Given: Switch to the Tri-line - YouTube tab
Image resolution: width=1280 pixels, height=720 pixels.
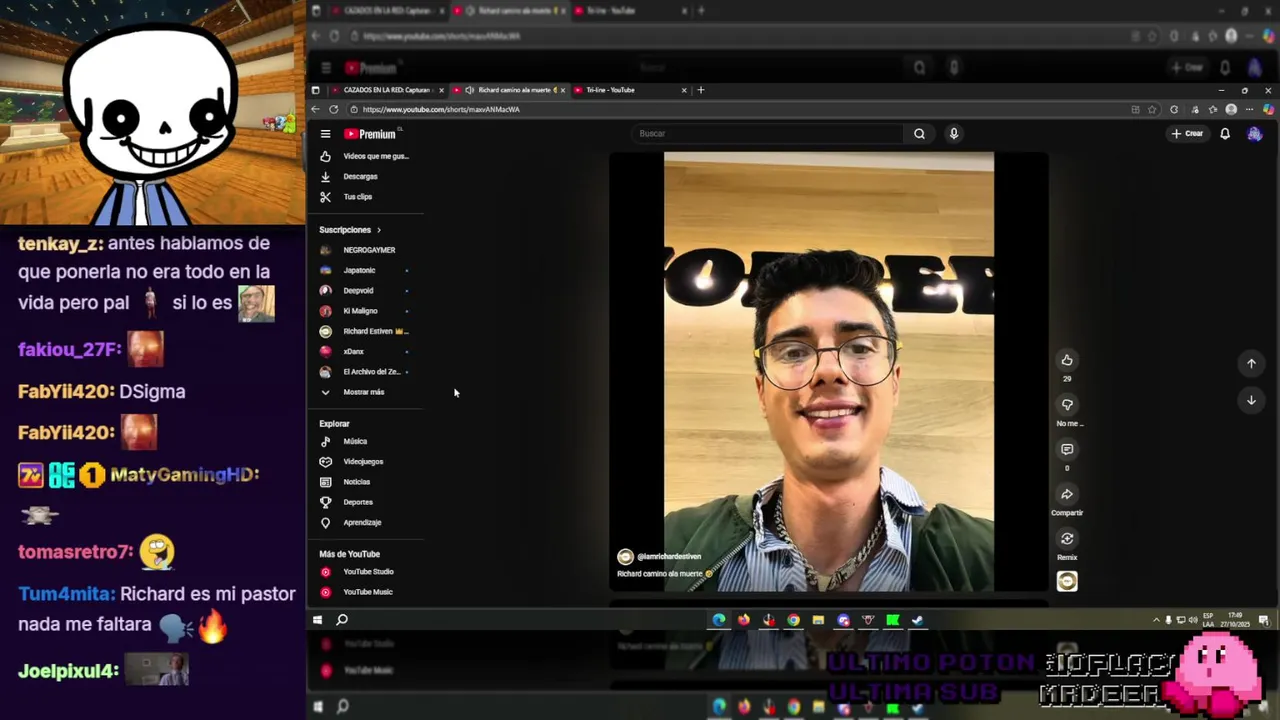Looking at the screenshot, I should [x=628, y=90].
